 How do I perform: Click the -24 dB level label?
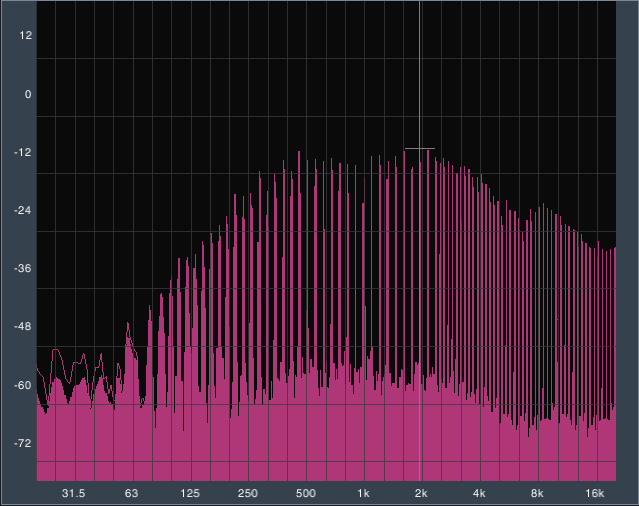23,210
